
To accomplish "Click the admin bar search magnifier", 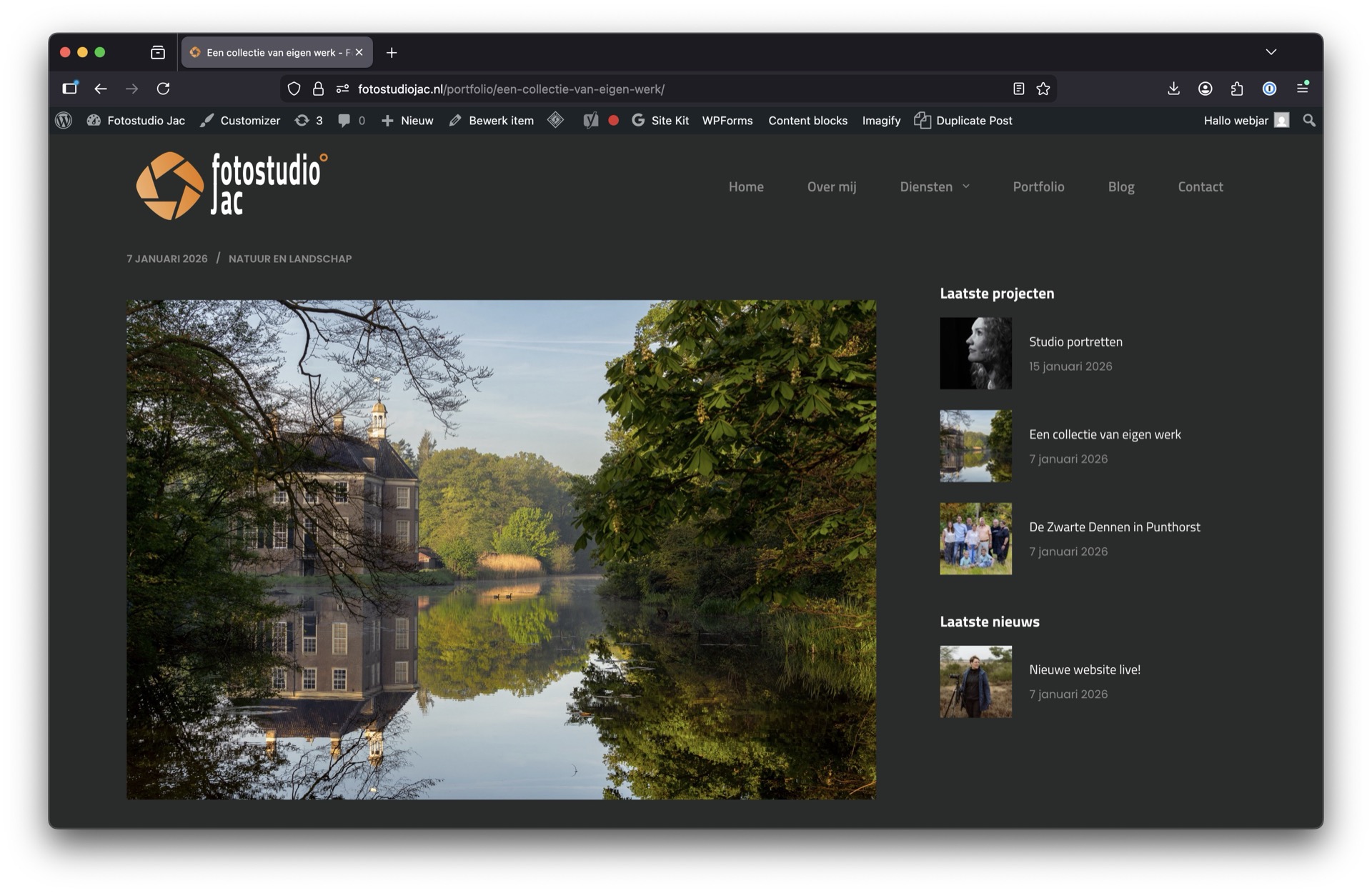I will pos(1308,121).
